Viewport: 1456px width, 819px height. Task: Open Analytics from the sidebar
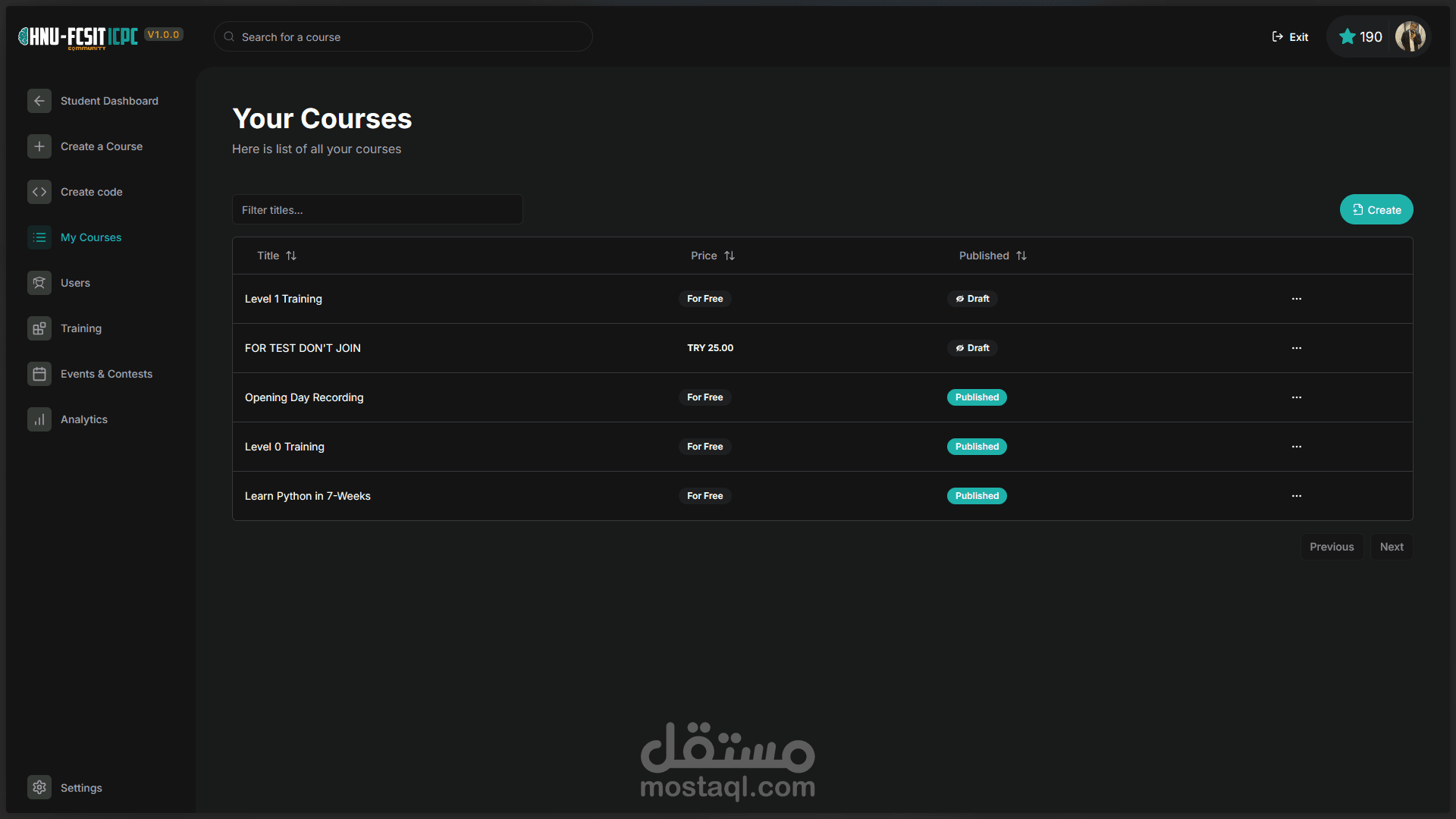tap(84, 419)
